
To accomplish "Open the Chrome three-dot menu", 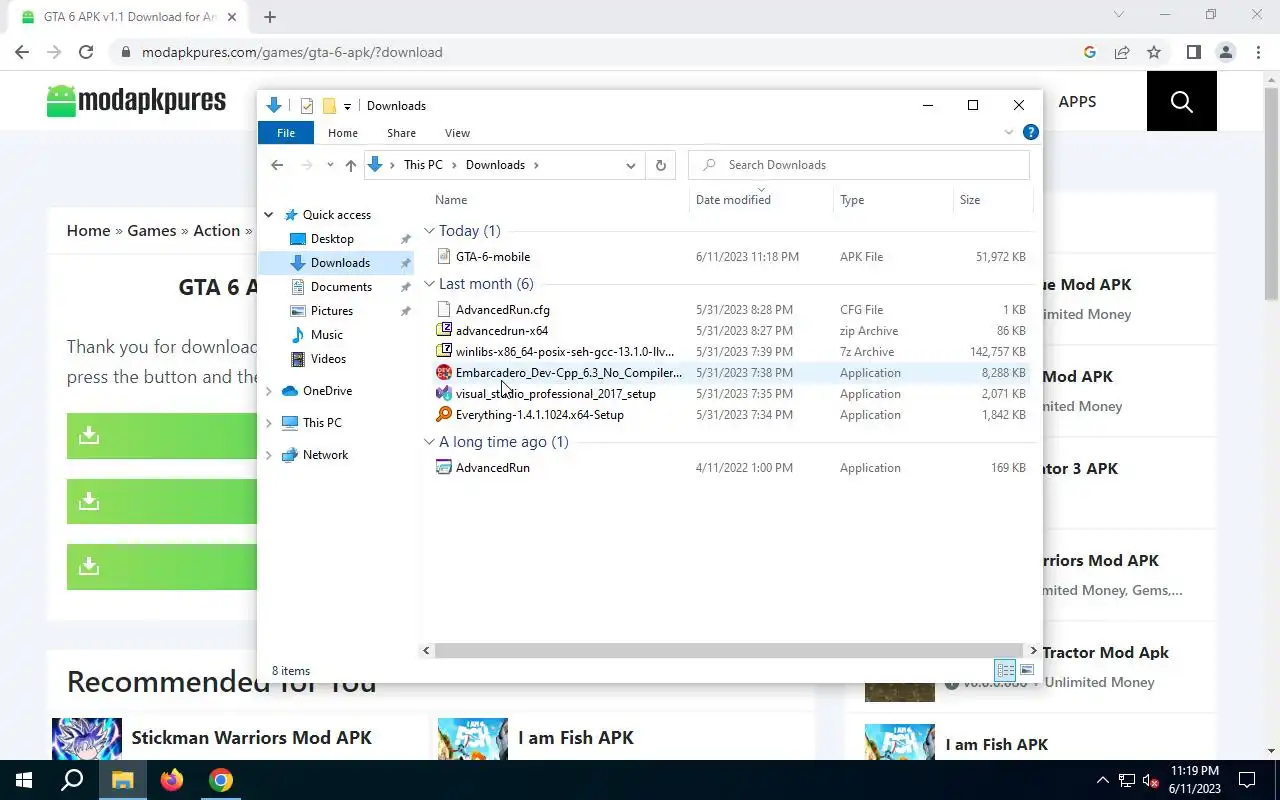I will [1258, 52].
